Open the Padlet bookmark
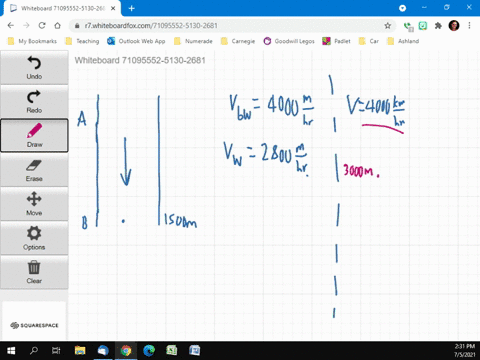The width and height of the screenshot is (480, 360). tap(336, 41)
